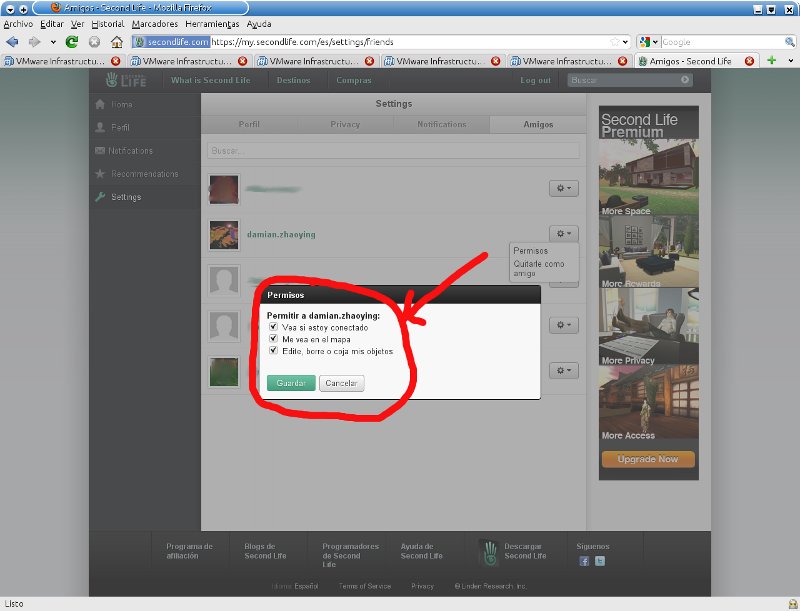Open 'Blogs de Second Life' footer link
Screen dimensions: 800x611
click(x=265, y=551)
